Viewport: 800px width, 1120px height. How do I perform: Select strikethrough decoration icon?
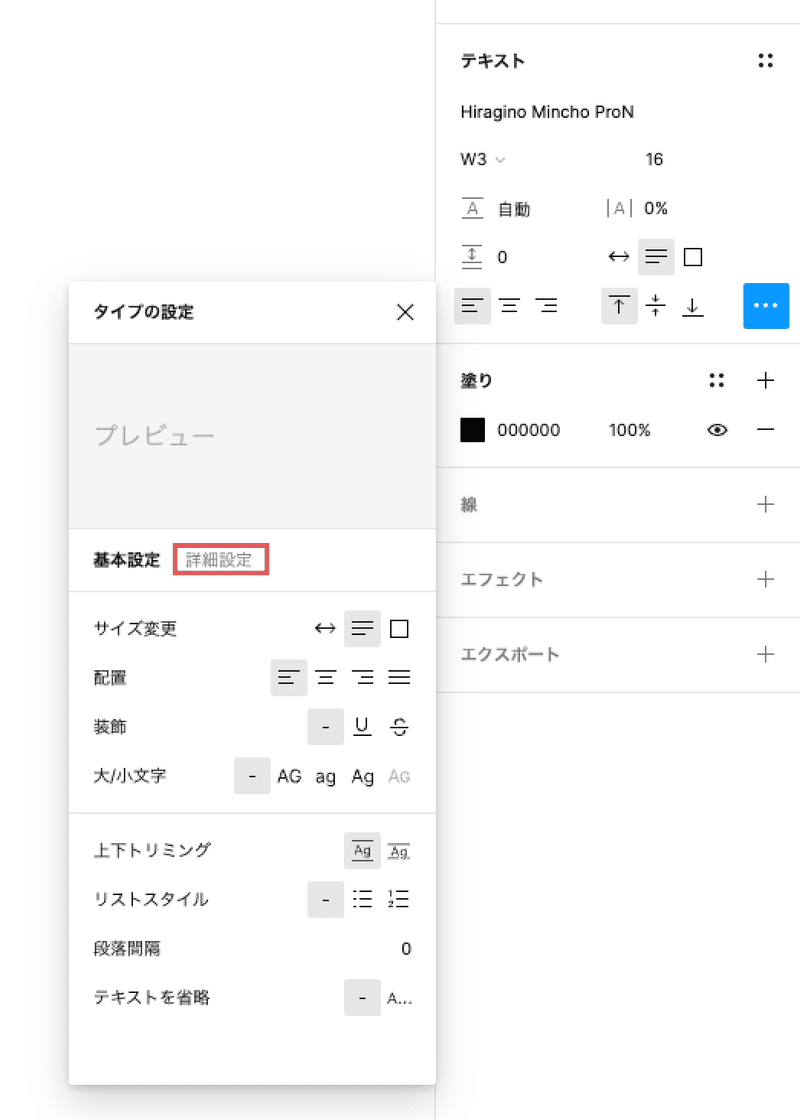pos(399,726)
